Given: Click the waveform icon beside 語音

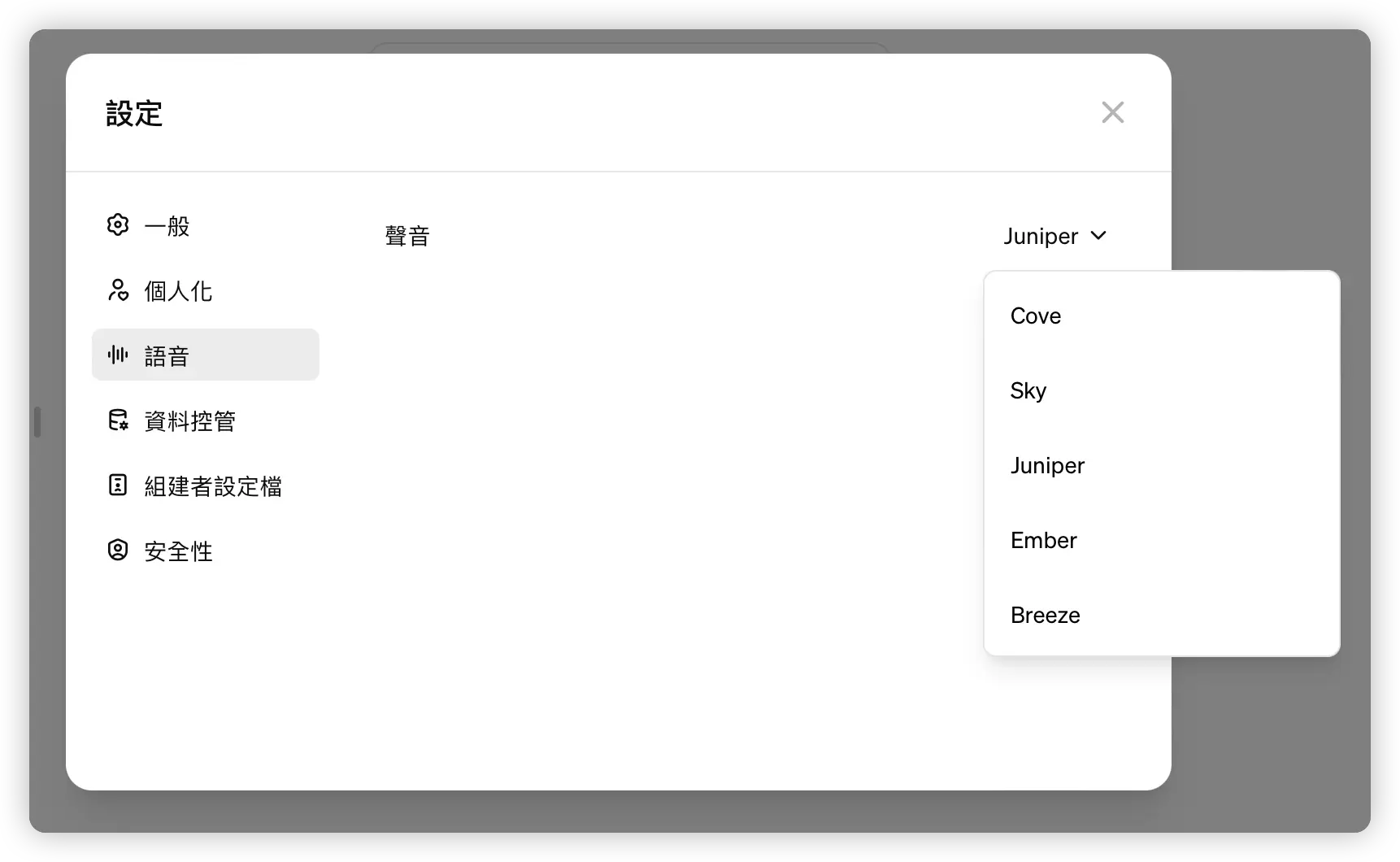Looking at the screenshot, I should (118, 355).
